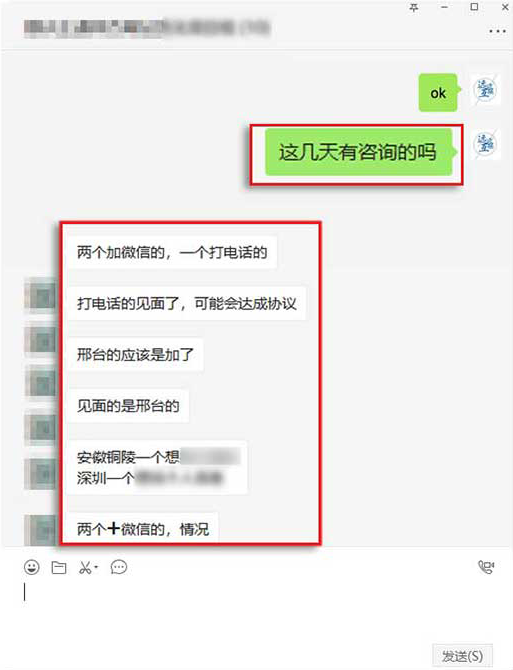Open the chat info three-dots menu
Image resolution: width=513 pixels, height=670 pixels.
(x=497, y=31)
